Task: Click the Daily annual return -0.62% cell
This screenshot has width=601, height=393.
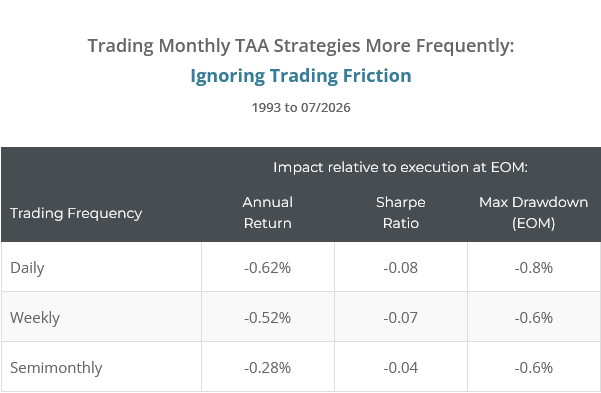Action: pyautogui.click(x=268, y=267)
